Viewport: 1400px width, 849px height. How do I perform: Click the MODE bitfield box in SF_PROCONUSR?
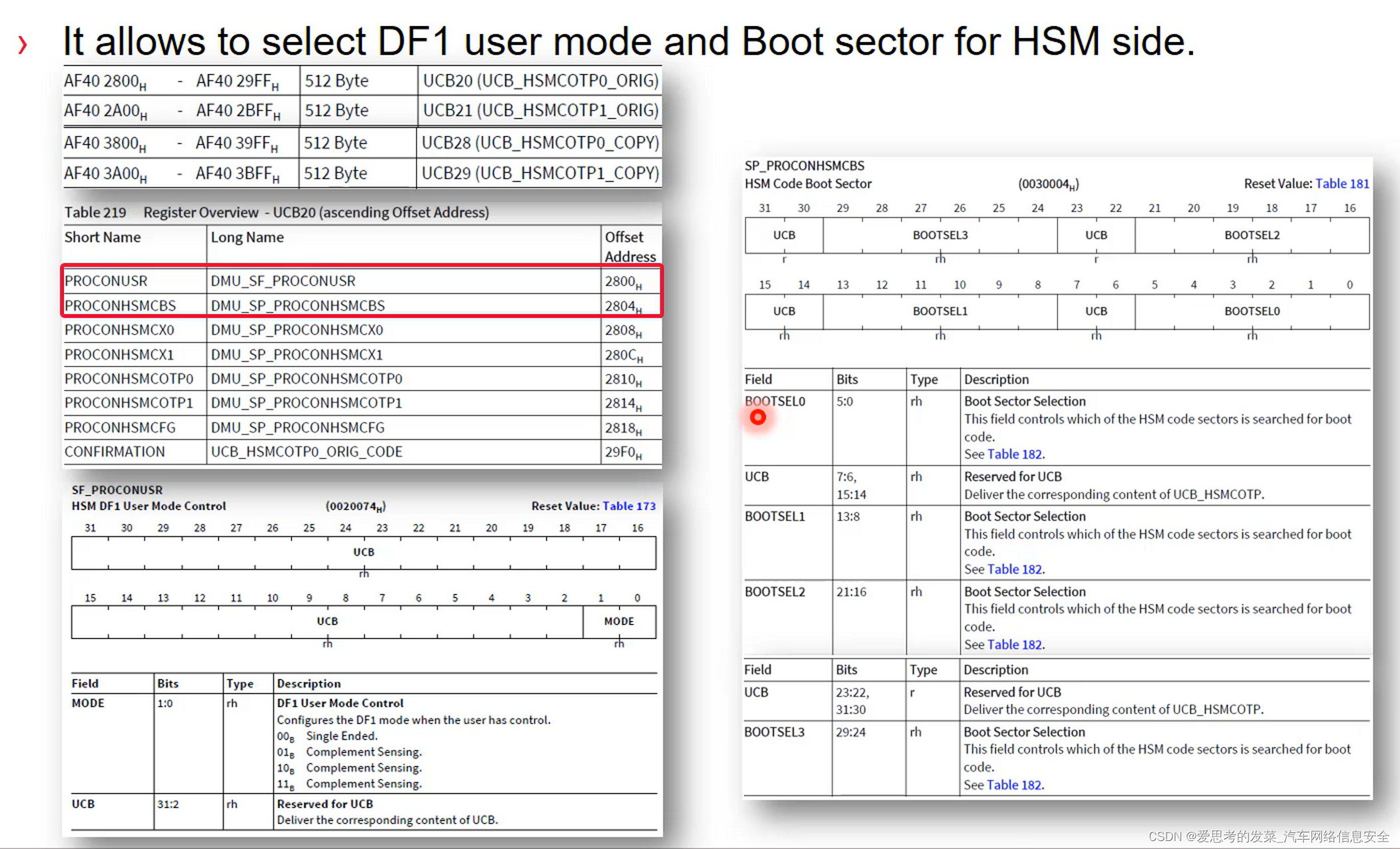coord(619,621)
